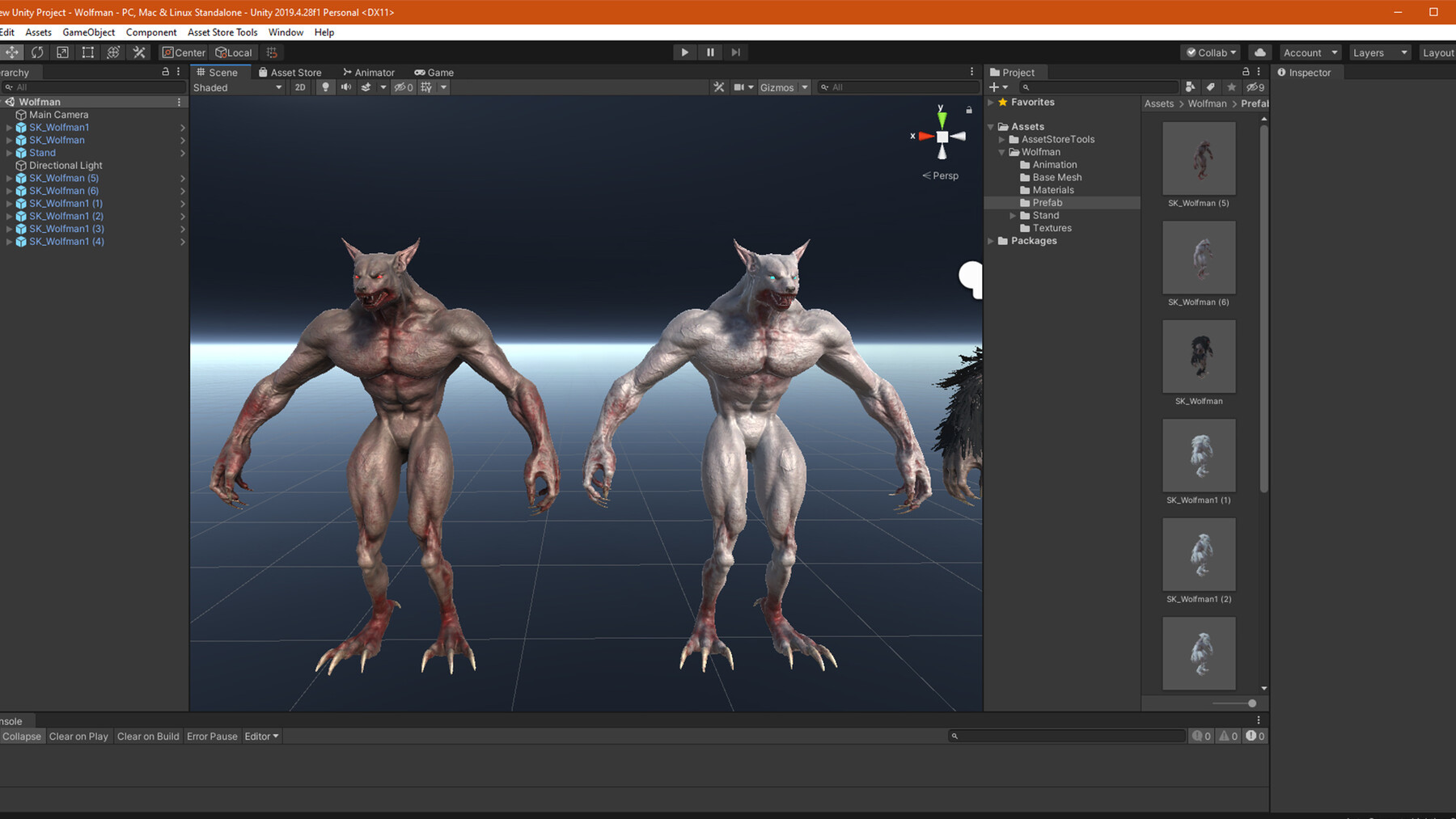Open custom editor tools icon
This screenshot has height=819, width=1456.
(139, 53)
